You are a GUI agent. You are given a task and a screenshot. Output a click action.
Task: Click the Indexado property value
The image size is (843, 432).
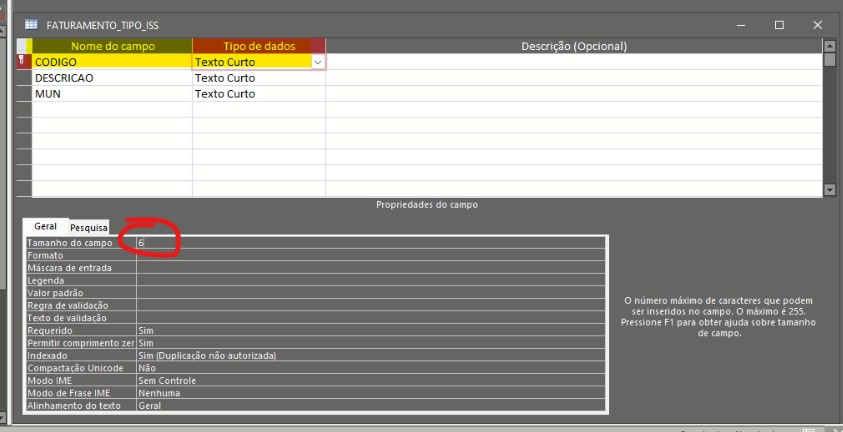click(x=370, y=355)
